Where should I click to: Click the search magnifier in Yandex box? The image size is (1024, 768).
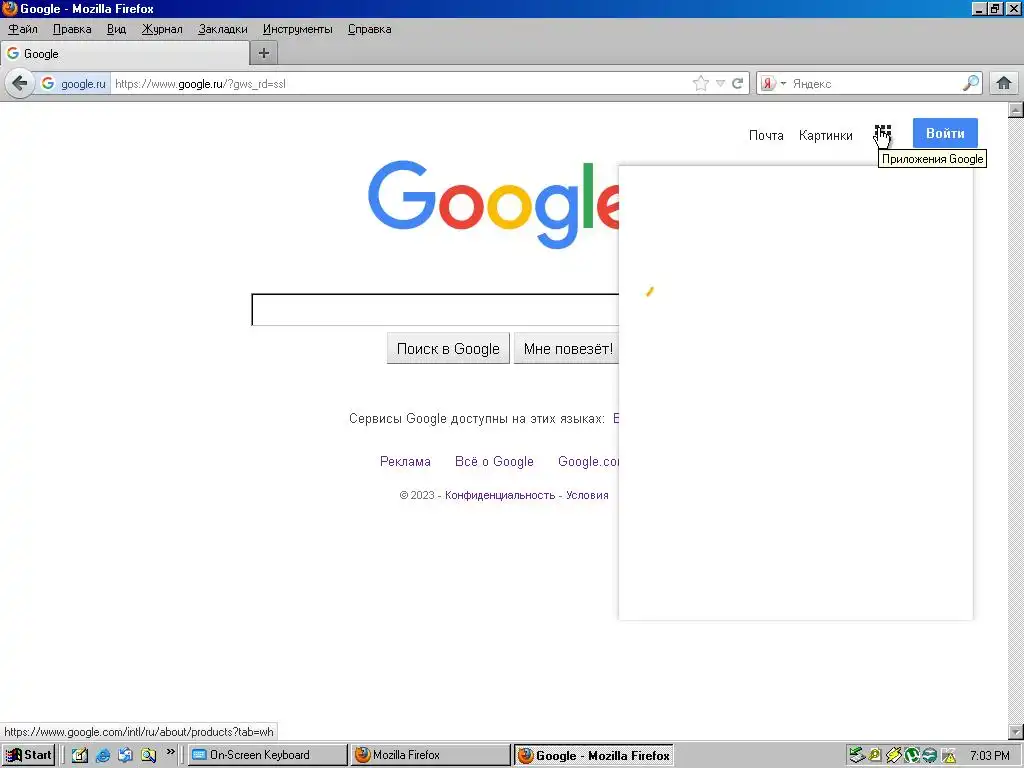[x=970, y=83]
